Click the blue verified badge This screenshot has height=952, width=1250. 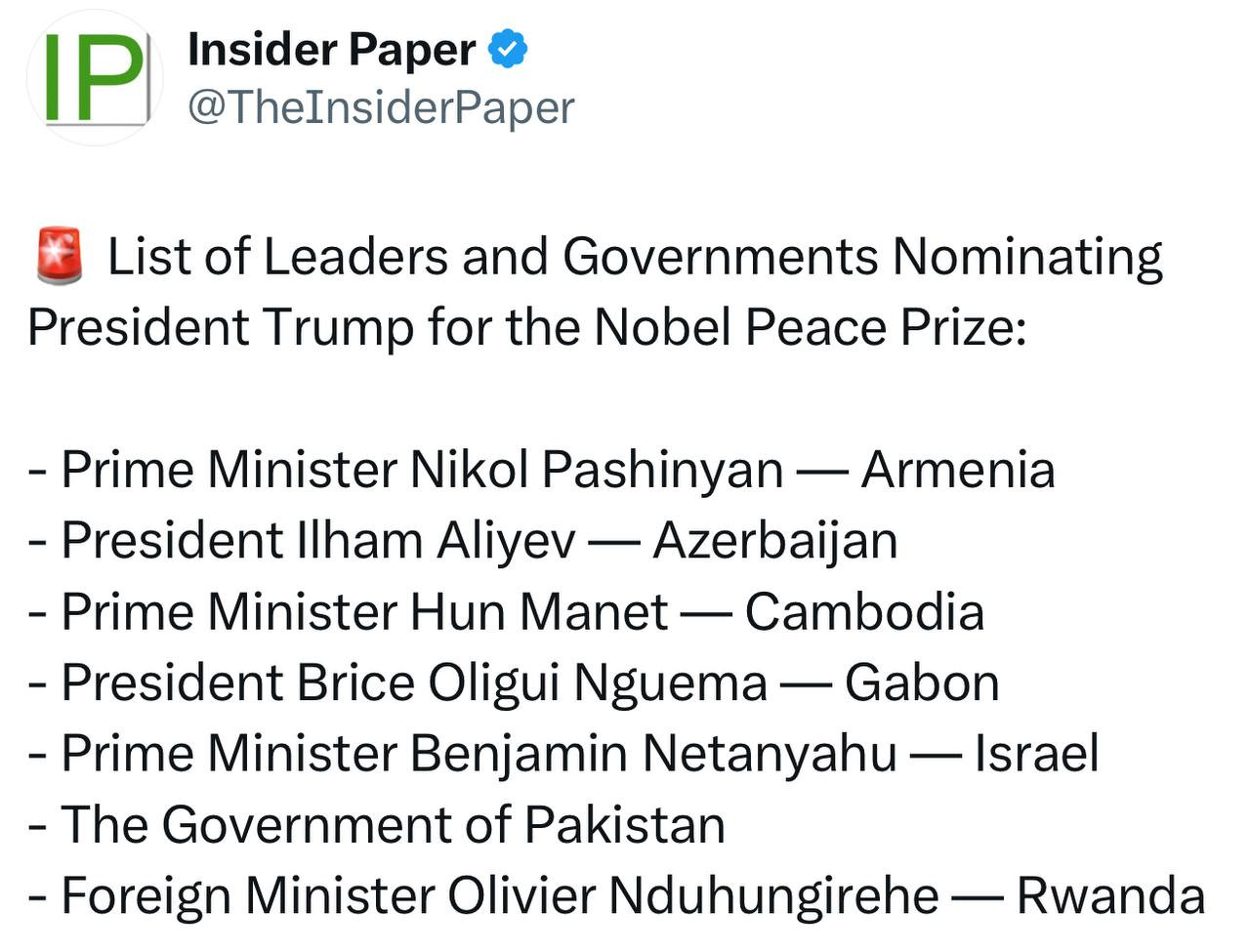[x=508, y=50]
